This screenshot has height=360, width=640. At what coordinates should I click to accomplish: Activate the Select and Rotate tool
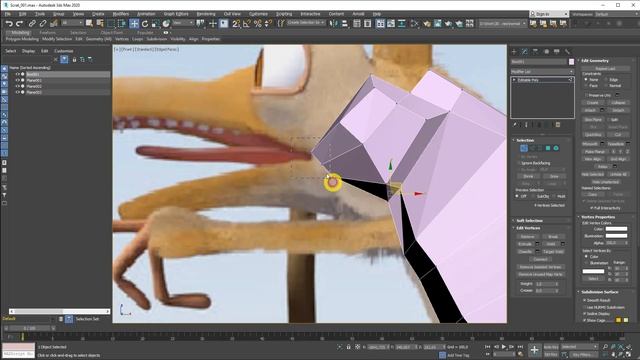point(145,24)
